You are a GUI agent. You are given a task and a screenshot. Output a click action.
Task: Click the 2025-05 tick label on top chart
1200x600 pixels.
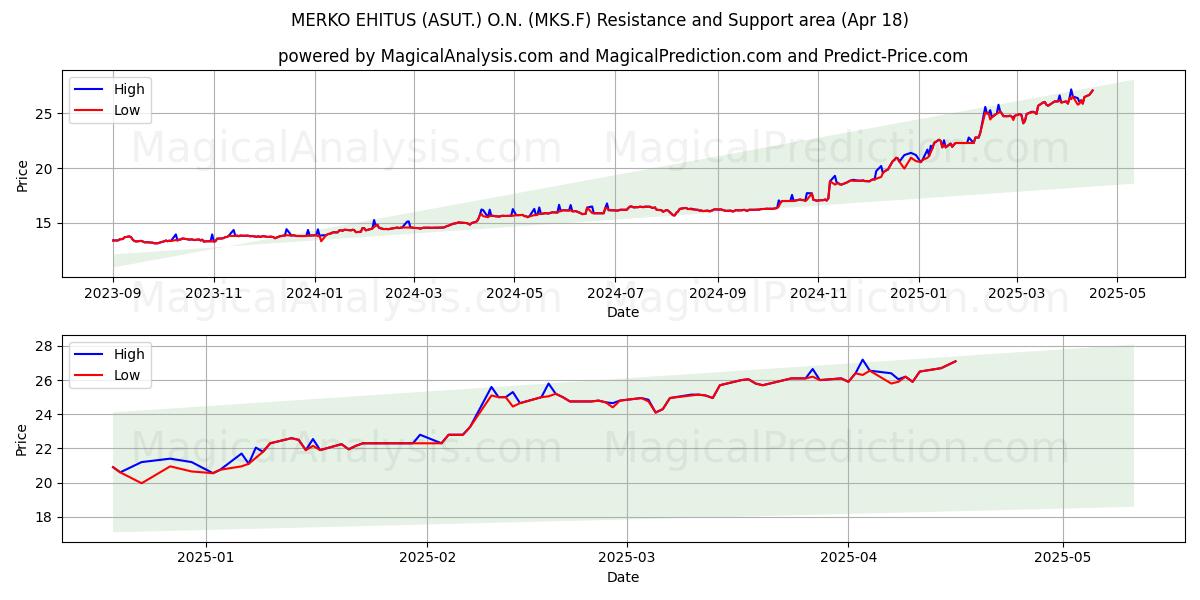[x=1117, y=294]
